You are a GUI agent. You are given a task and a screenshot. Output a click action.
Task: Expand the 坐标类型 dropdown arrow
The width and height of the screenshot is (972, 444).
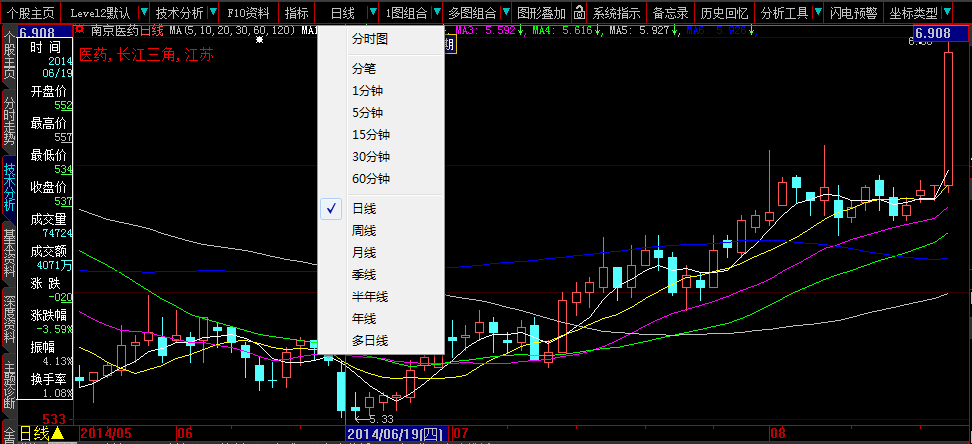(x=947, y=12)
